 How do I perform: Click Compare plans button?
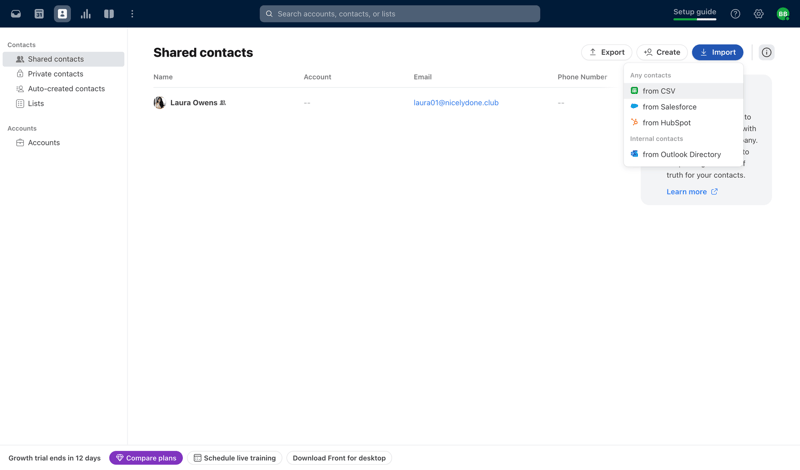coord(146,458)
